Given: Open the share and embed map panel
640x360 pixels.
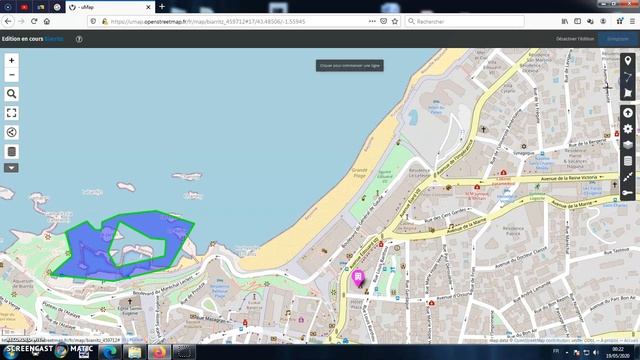Looking at the screenshot, I should (11, 132).
